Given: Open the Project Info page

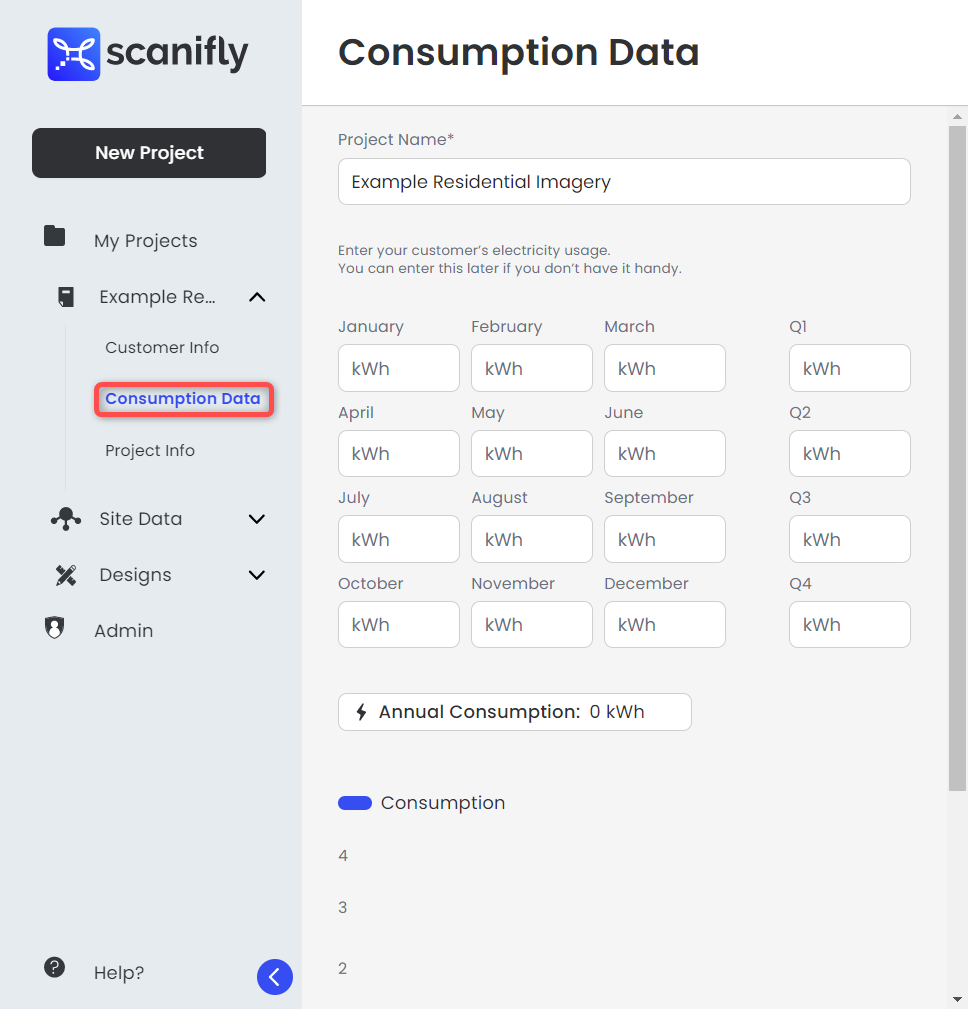Looking at the screenshot, I should point(150,450).
